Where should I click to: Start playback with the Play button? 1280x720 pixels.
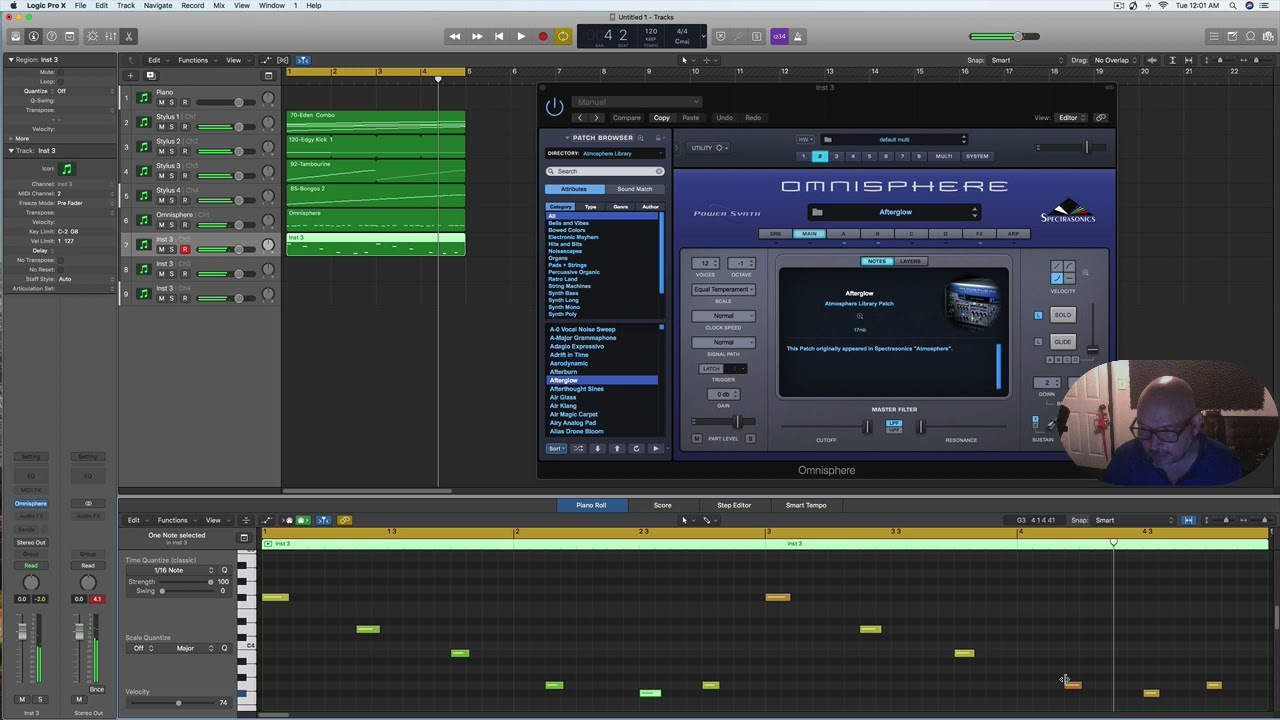click(x=521, y=37)
